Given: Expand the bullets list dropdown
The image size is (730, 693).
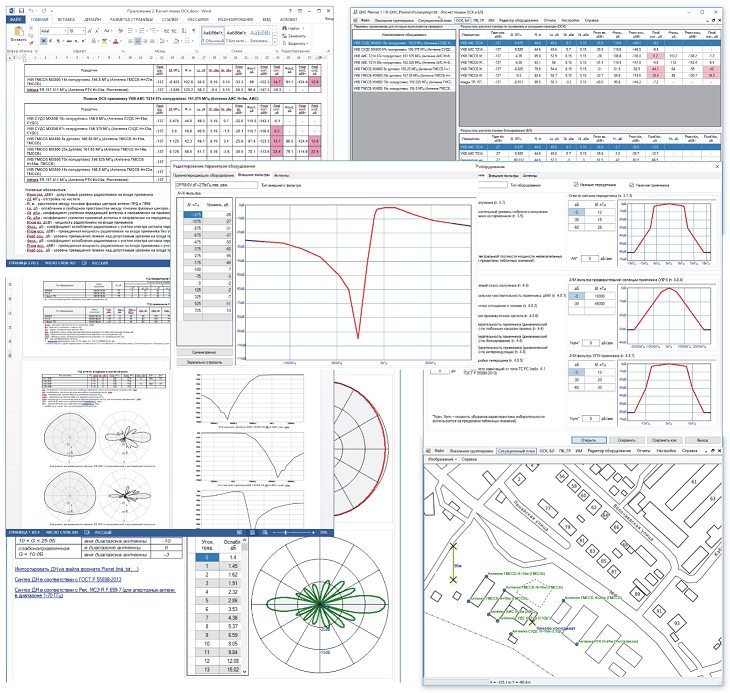Looking at the screenshot, I should [136, 31].
